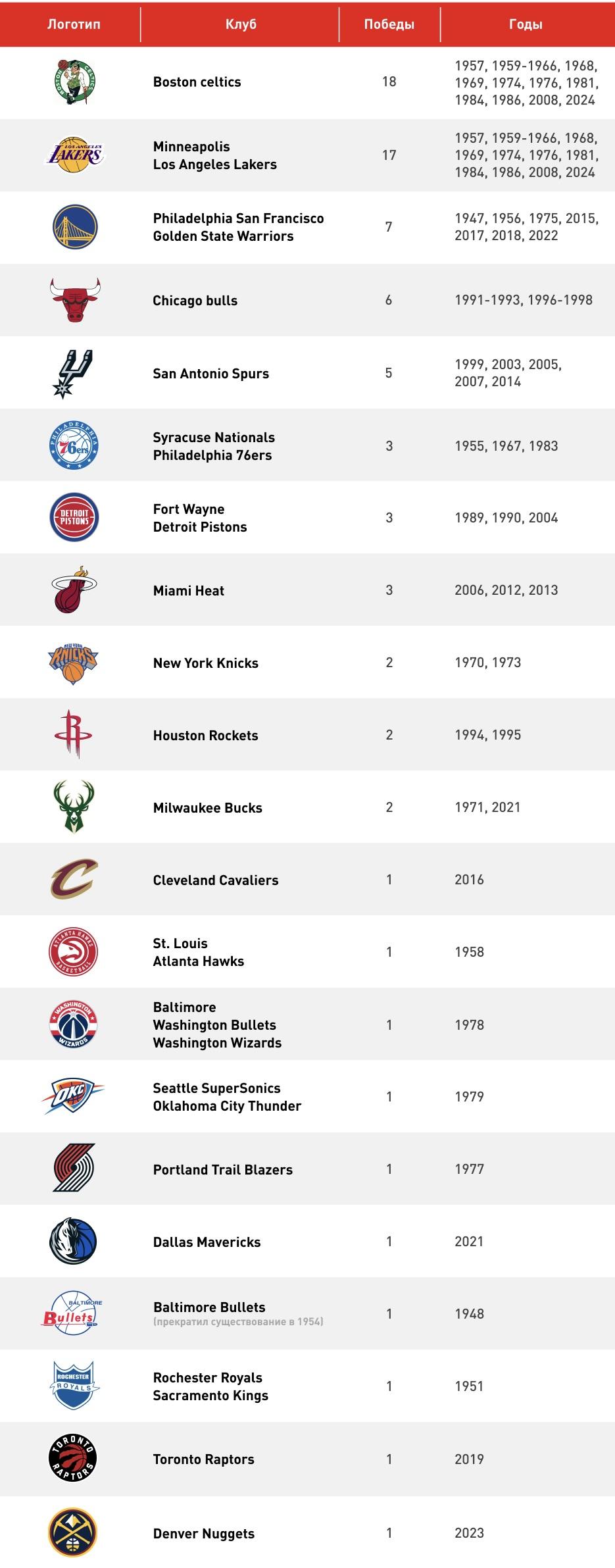Click the "Логотип" column header

click(74, 24)
